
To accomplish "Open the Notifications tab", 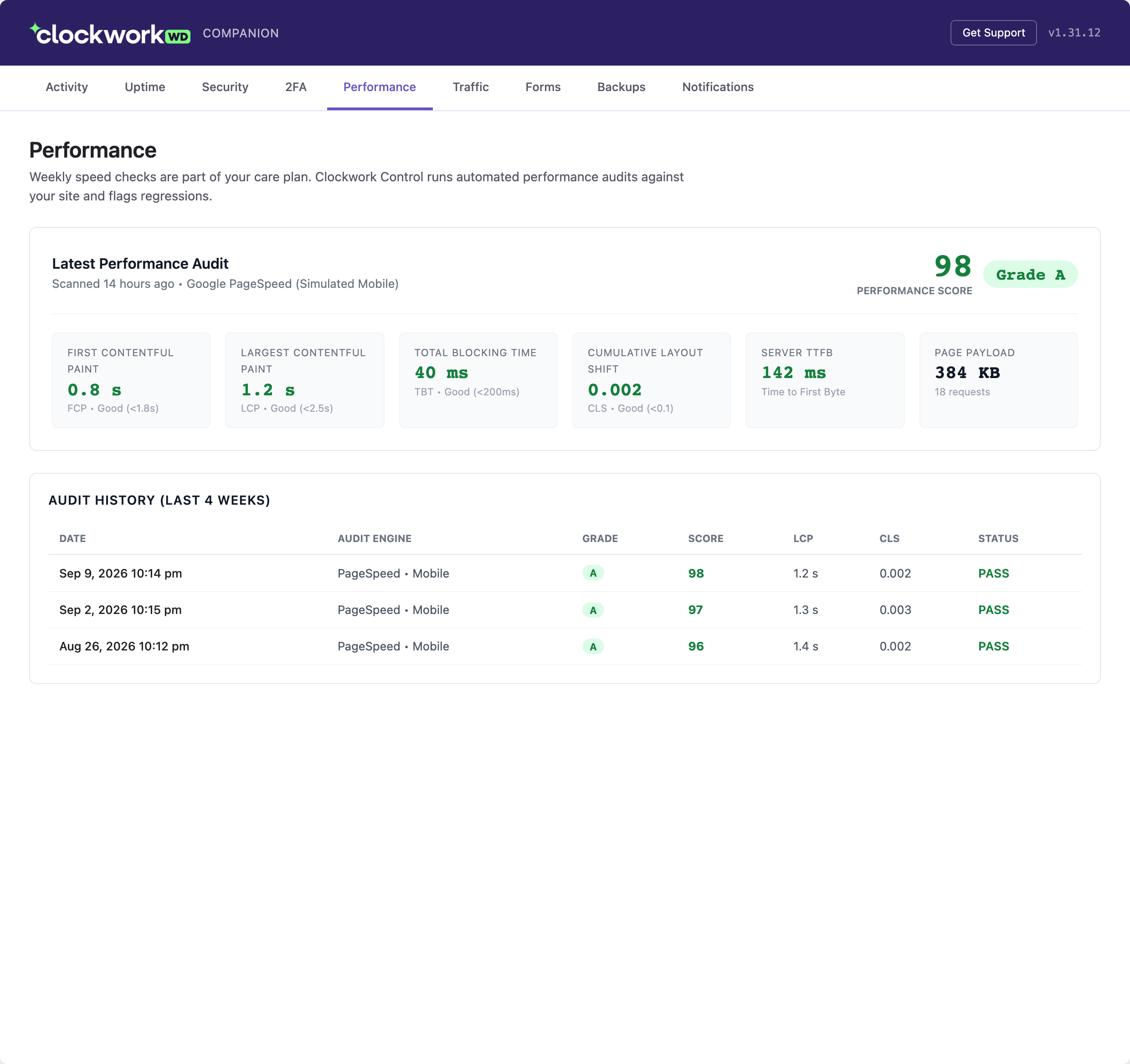I will click(718, 87).
